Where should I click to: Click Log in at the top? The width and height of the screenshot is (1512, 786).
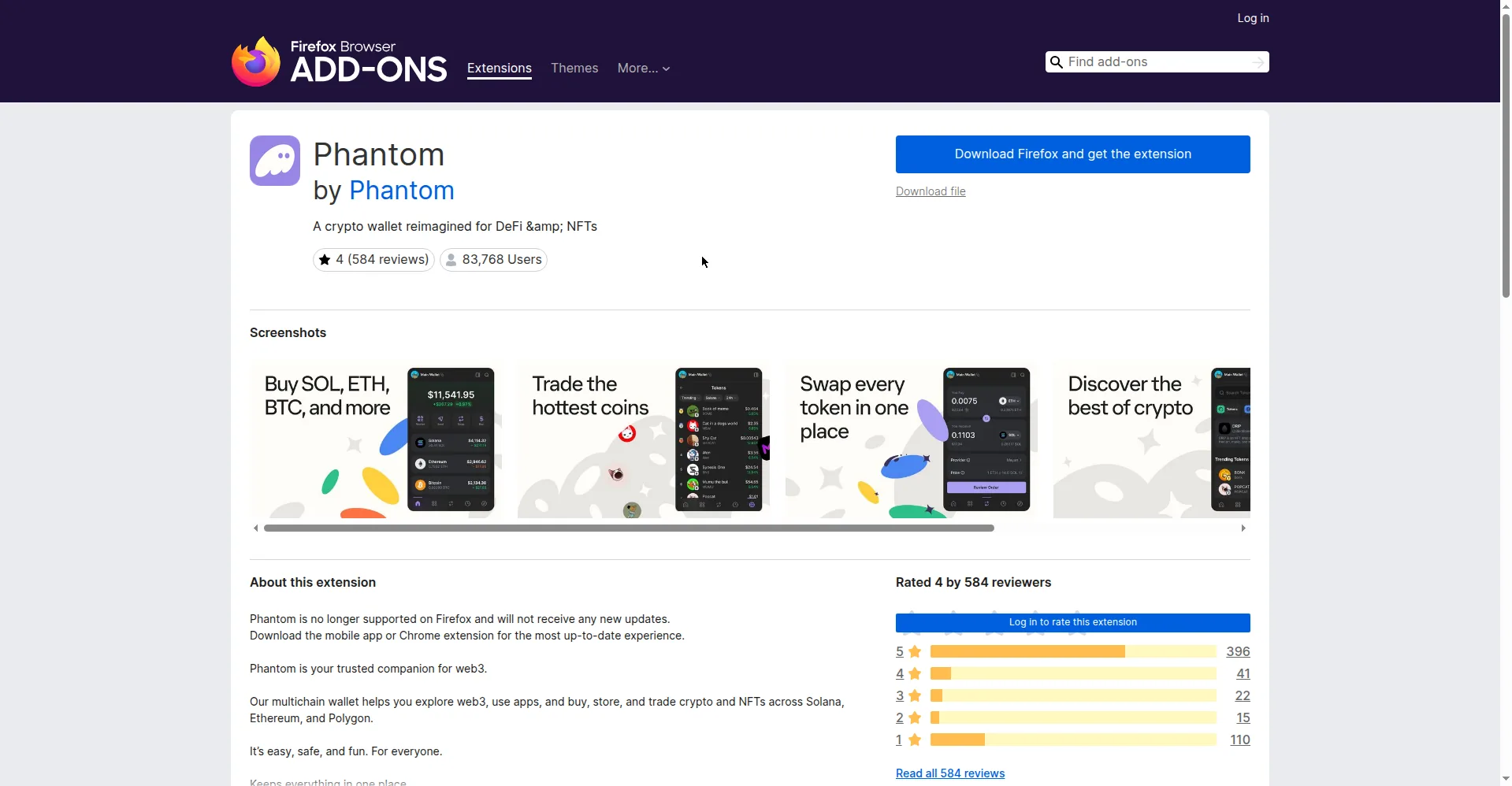(1253, 18)
